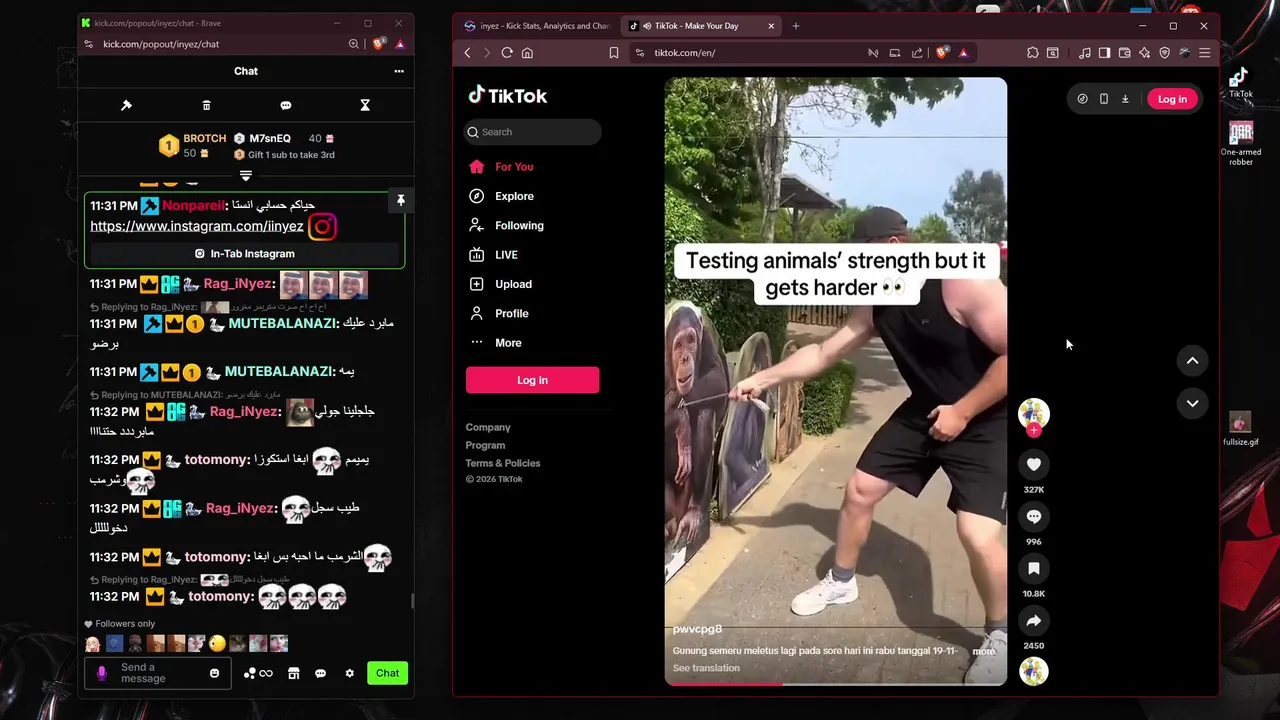Save video with bookmark icon
The image size is (1280, 720).
tap(1034, 568)
